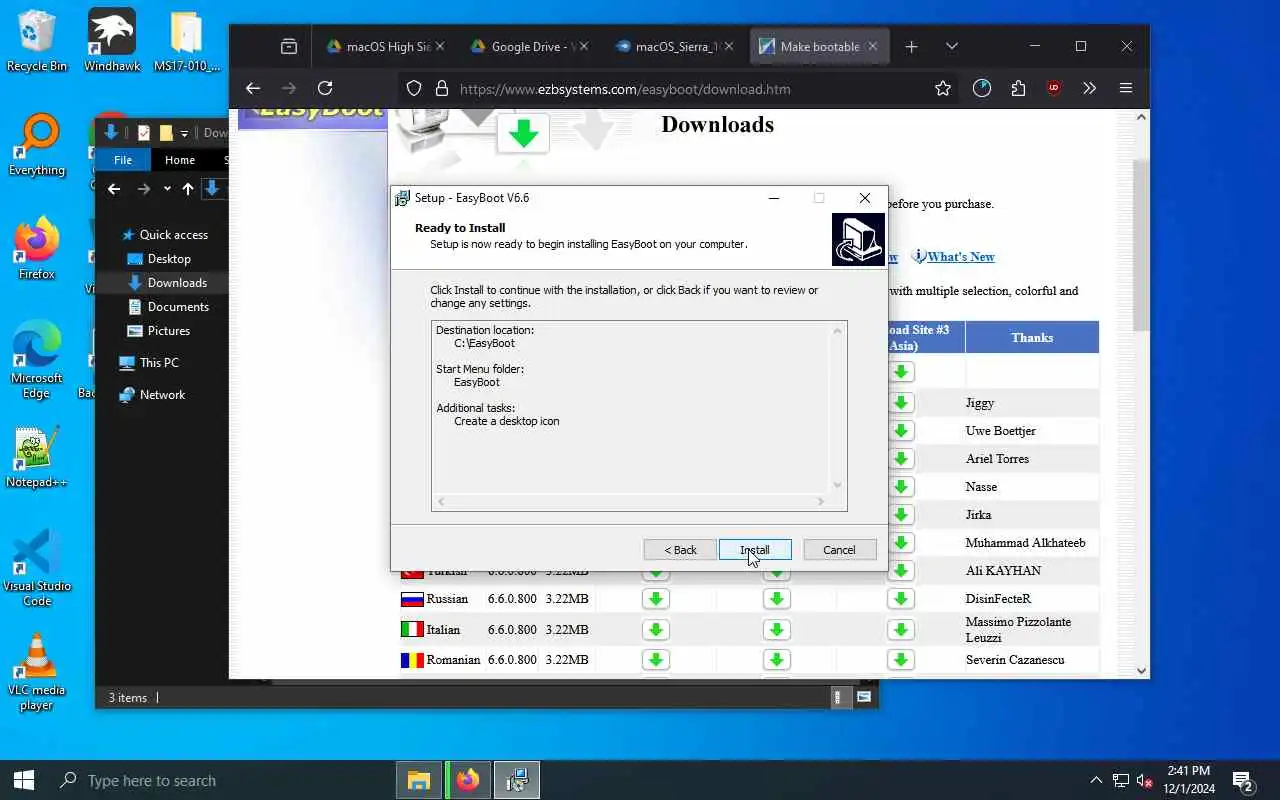Viewport: 1280px width, 800px height.
Task: Switch to macOS_Sierra tab
Action: click(x=673, y=46)
